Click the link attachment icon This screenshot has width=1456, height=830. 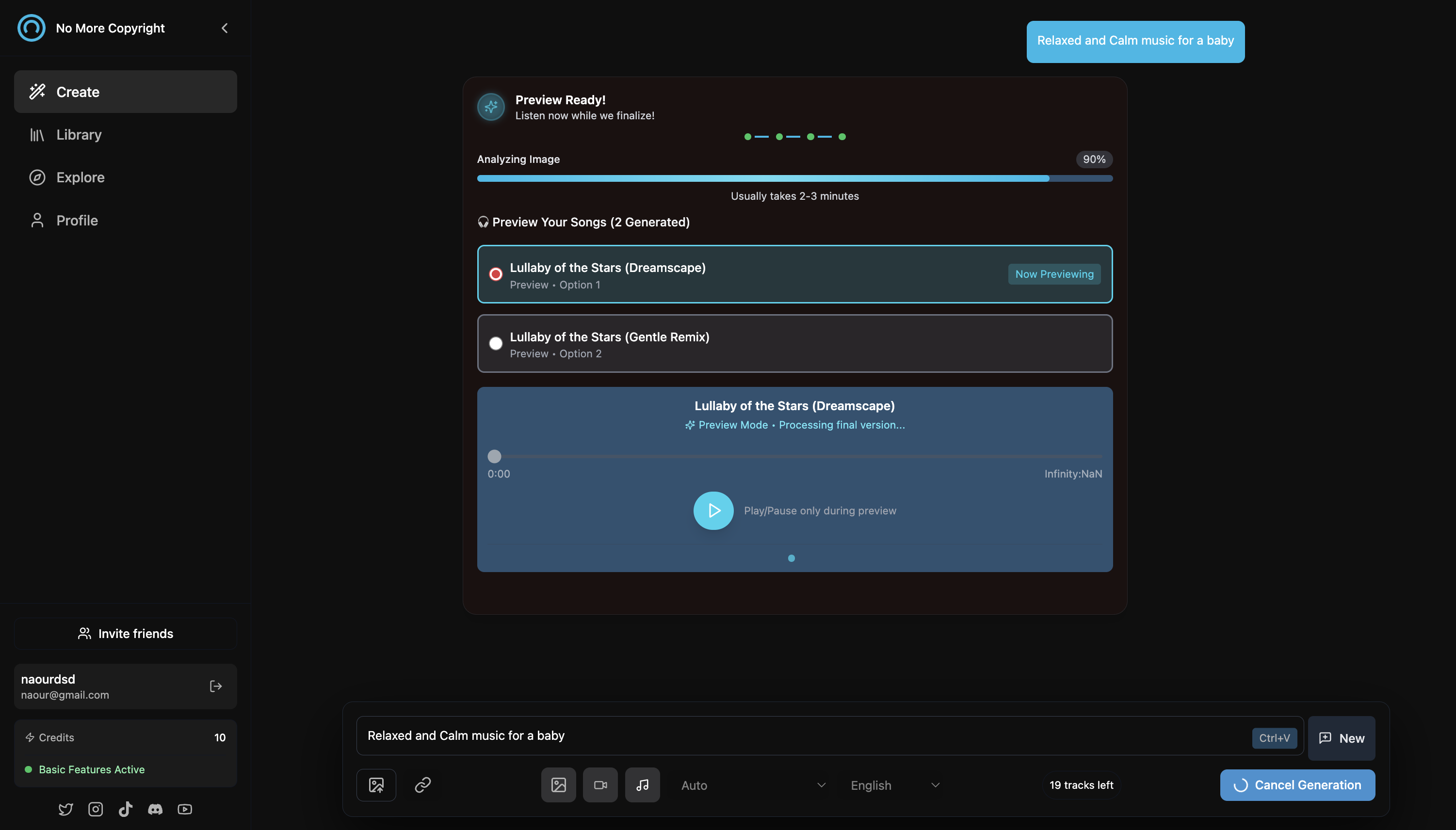click(422, 785)
